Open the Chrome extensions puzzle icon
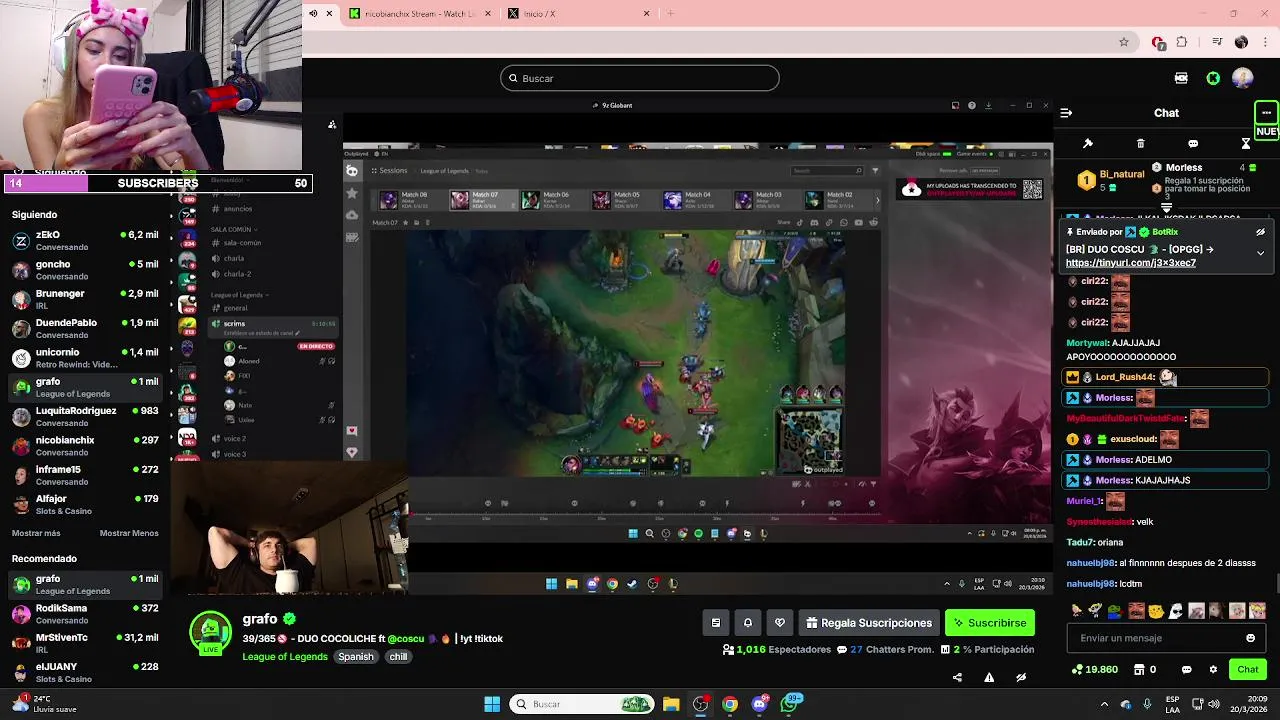 click(x=1182, y=42)
